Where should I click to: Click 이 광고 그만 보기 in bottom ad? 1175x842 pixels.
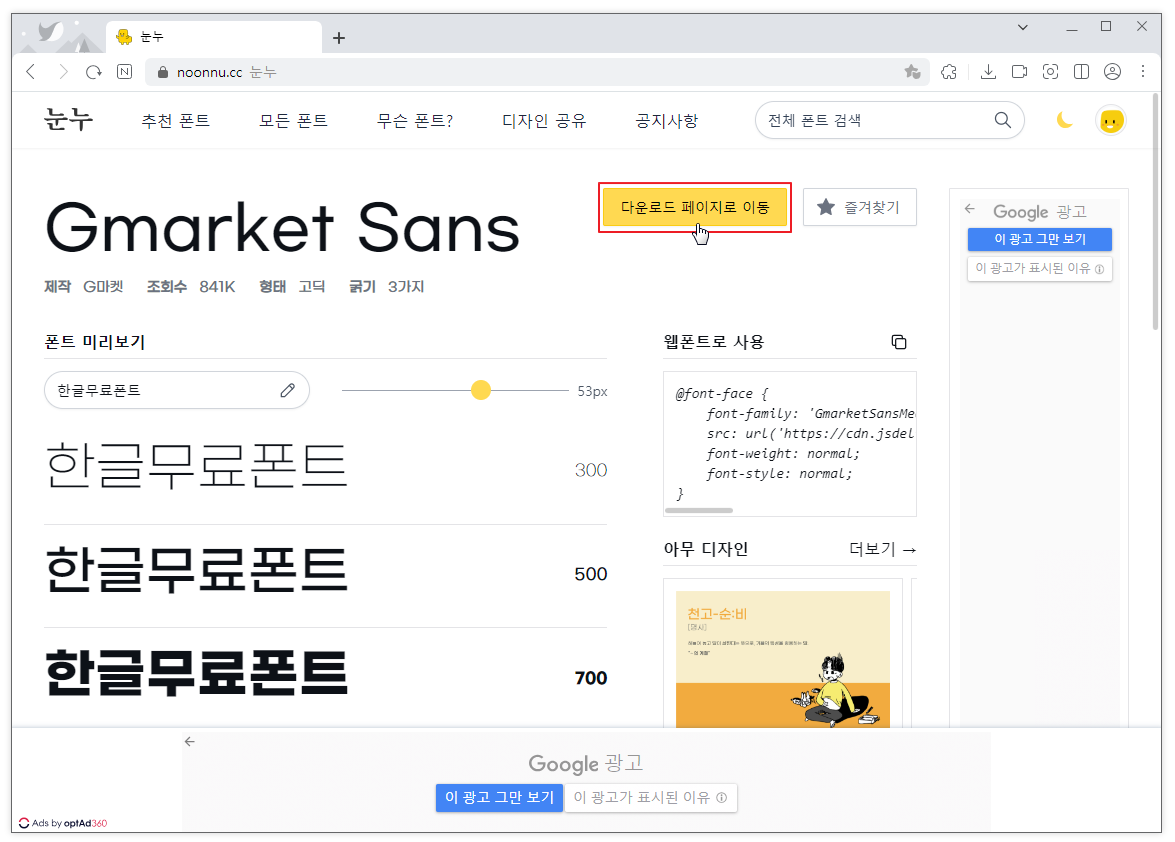(x=499, y=798)
